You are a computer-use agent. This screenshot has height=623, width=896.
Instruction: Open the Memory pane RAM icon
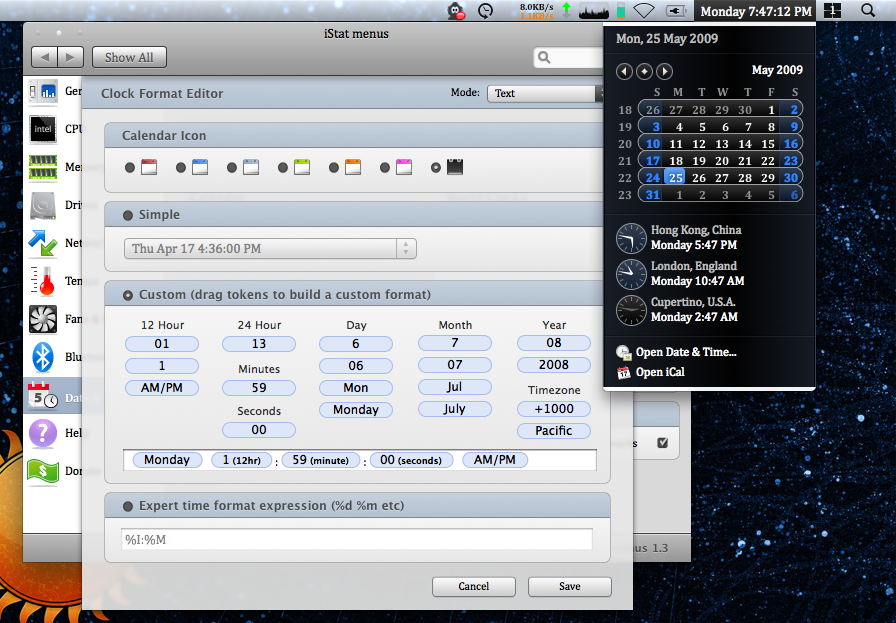pos(43,167)
